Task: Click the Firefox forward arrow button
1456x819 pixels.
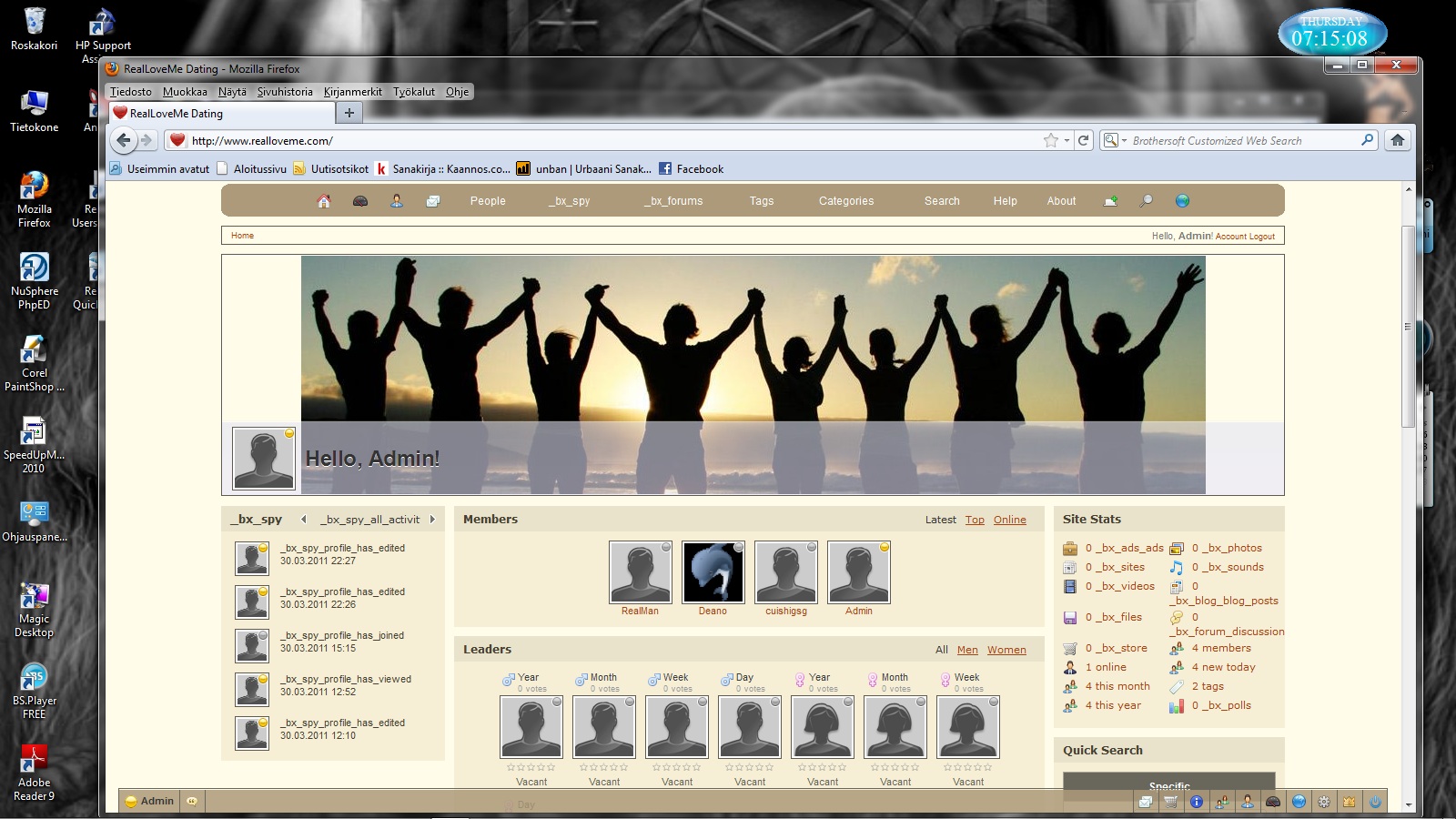Action: click(x=146, y=141)
